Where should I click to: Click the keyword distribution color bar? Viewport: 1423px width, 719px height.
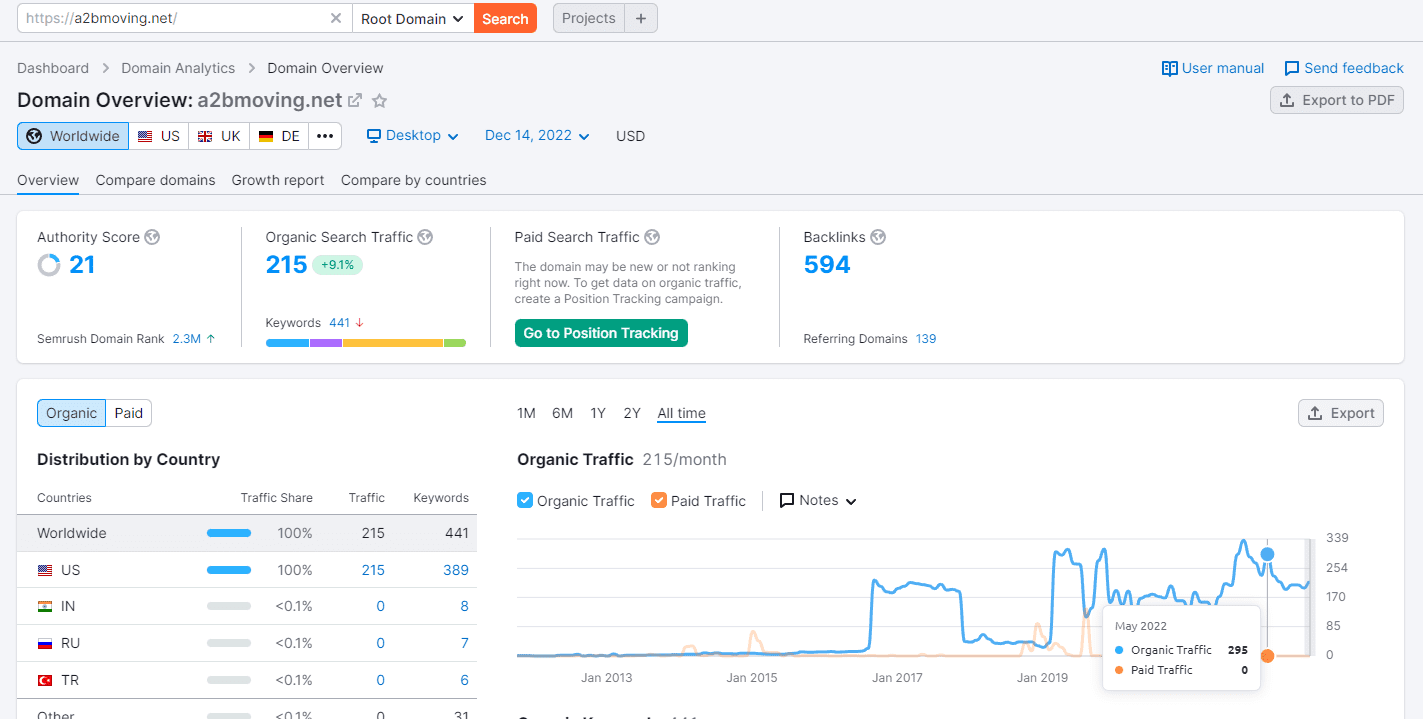pyautogui.click(x=365, y=343)
